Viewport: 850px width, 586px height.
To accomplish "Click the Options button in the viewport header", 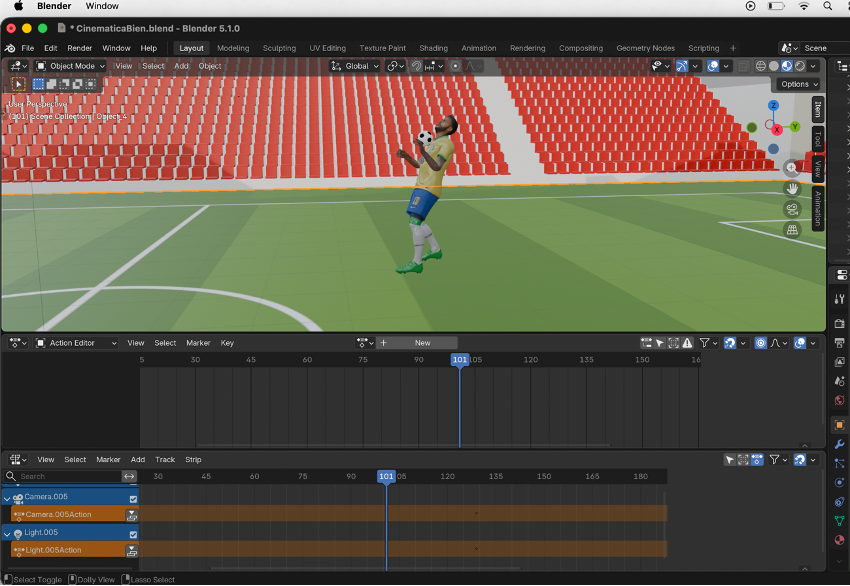I will [x=797, y=84].
